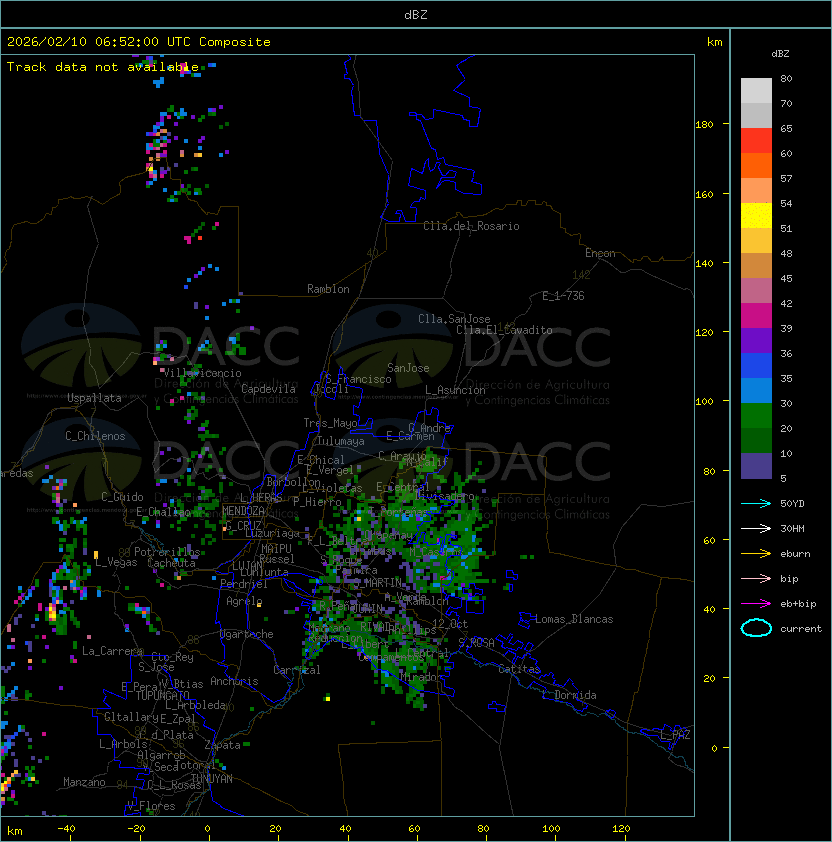This screenshot has width=832, height=842.
Task: Click the Catitas map label
Action: pyautogui.click(x=519, y=669)
